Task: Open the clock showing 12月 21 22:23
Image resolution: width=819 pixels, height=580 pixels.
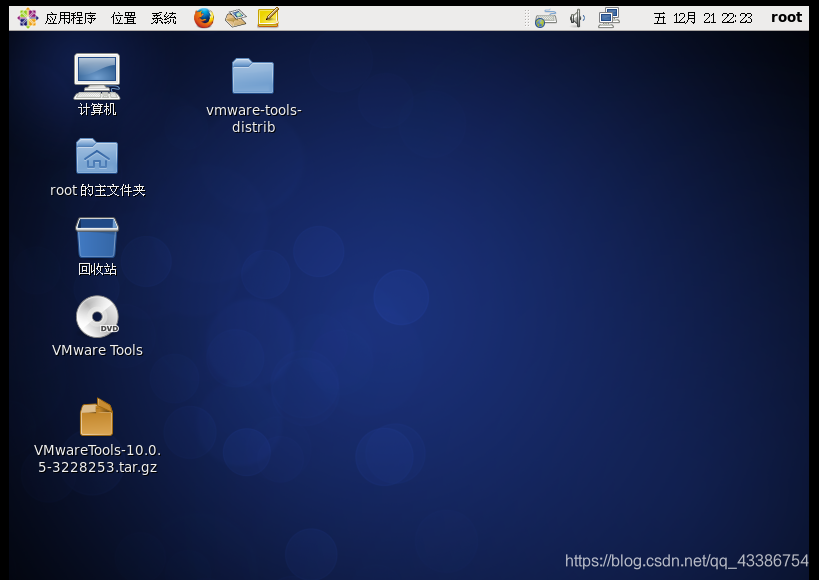Action: pos(703,18)
